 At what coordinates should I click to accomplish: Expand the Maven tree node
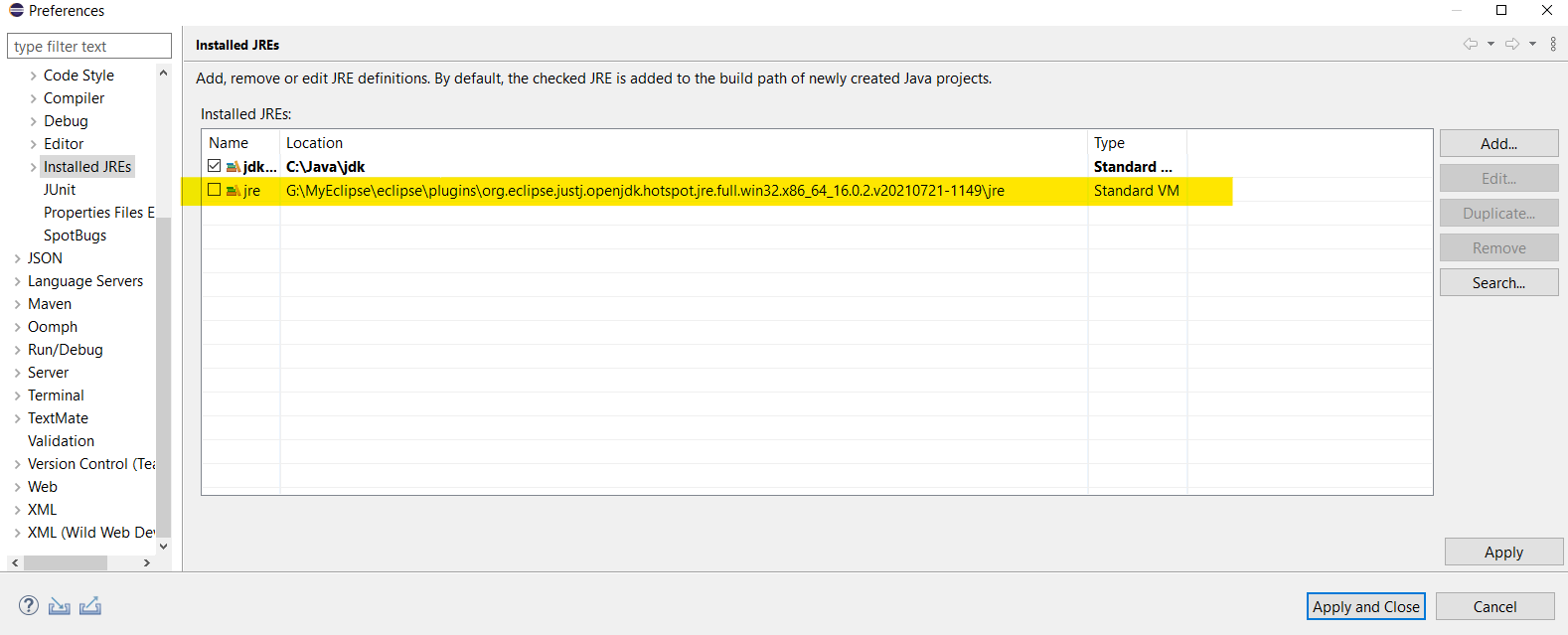coord(18,304)
